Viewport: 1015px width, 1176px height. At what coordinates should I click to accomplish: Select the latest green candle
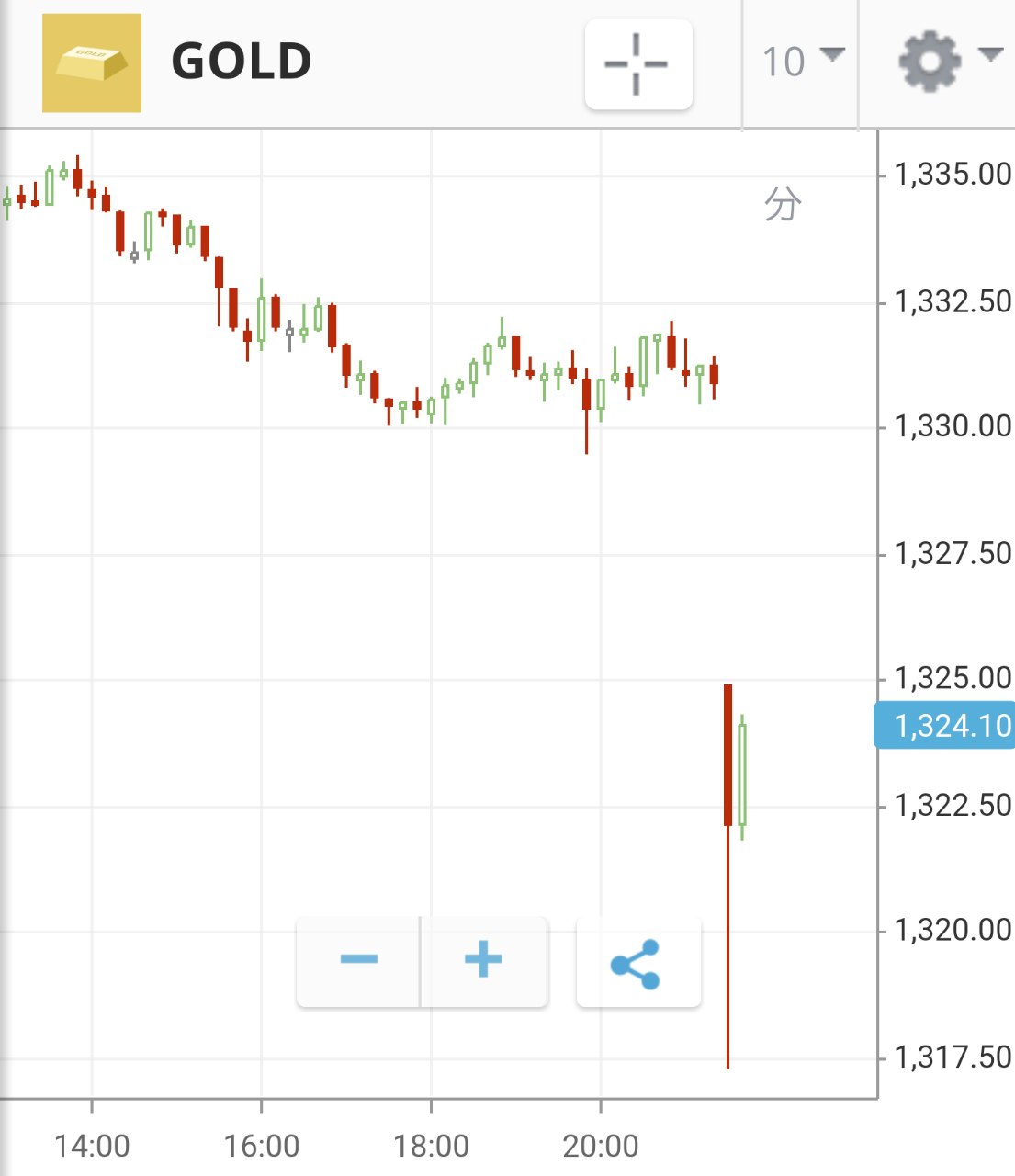coord(742,775)
